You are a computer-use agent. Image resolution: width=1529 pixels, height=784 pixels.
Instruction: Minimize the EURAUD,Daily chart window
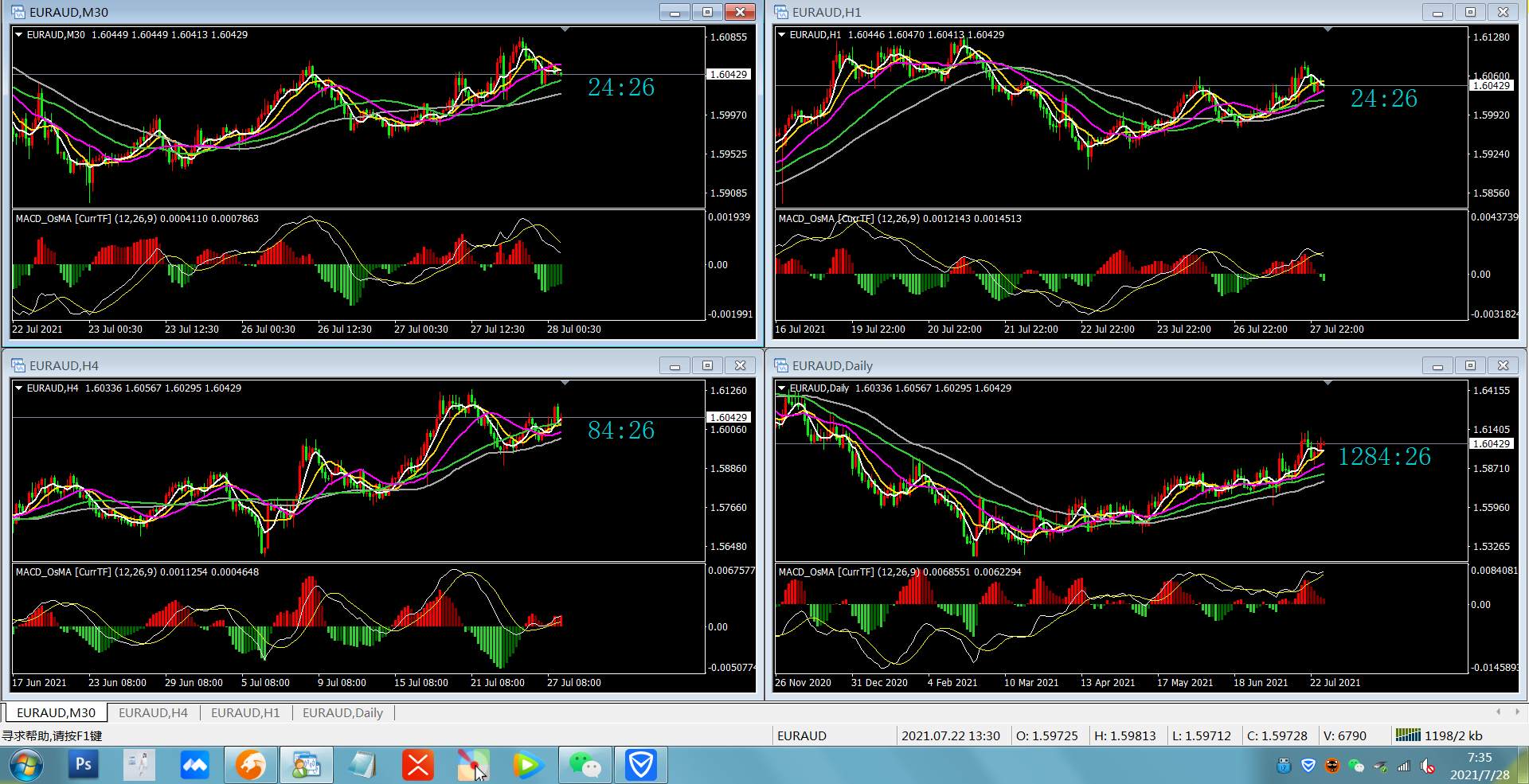[x=1437, y=365]
